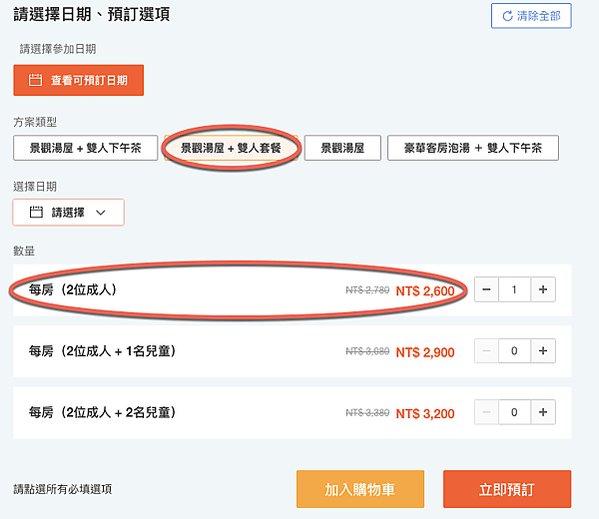599x519 pixels.
Task: Select 景觀湯屋 + 雙人下午茶 plan
Action: pos(86,148)
